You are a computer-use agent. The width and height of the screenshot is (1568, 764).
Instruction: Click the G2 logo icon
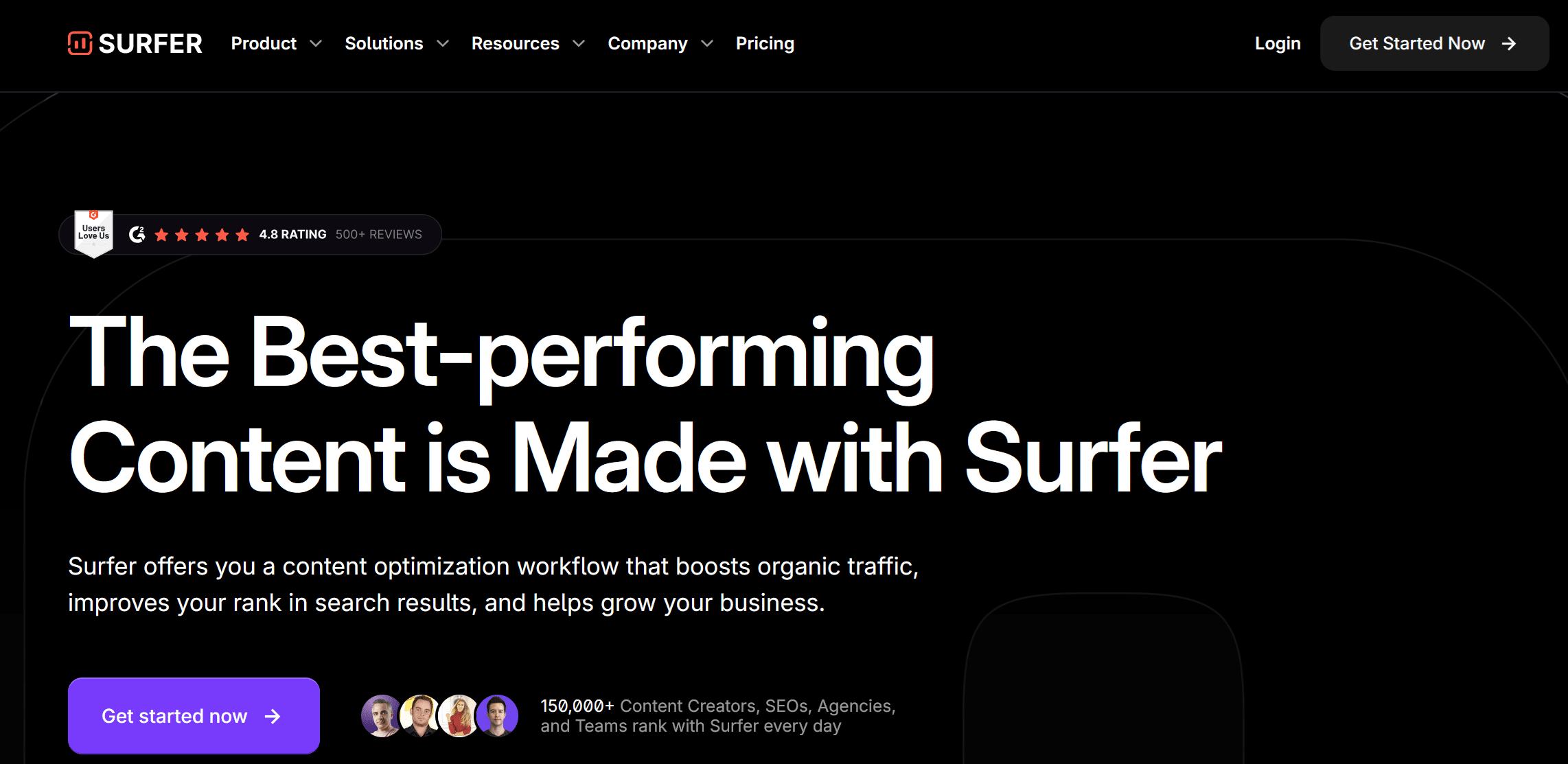tap(137, 234)
